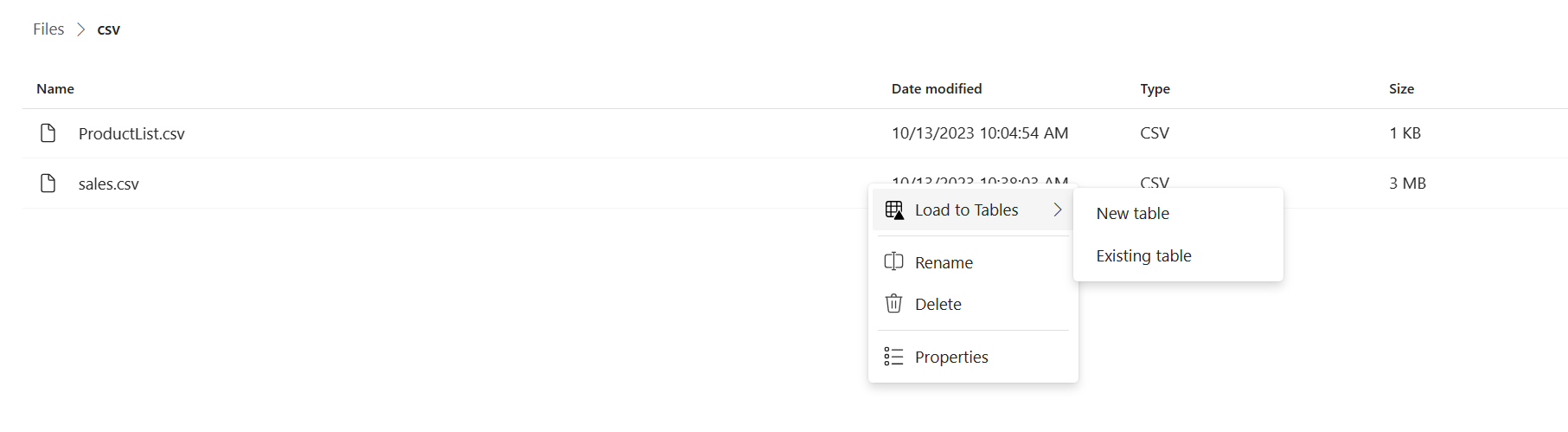The width and height of the screenshot is (1568, 432).
Task: Sort by the Size column header
Action: (1401, 88)
